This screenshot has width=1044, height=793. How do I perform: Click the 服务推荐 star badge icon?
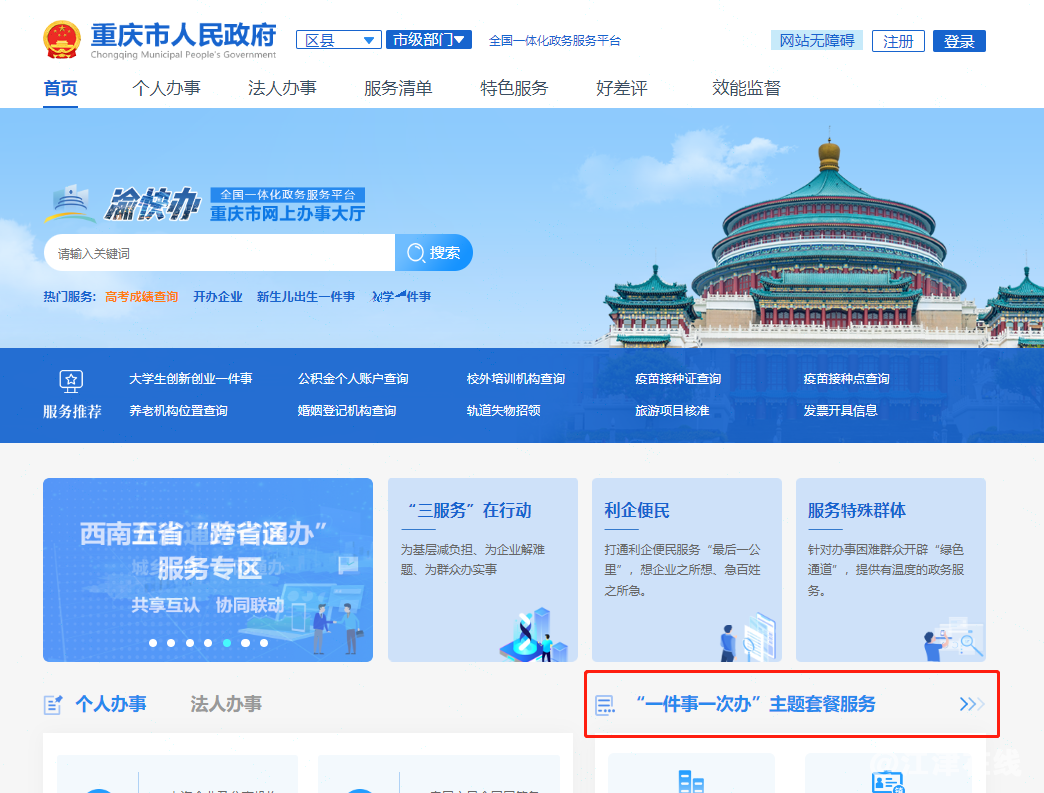click(71, 381)
